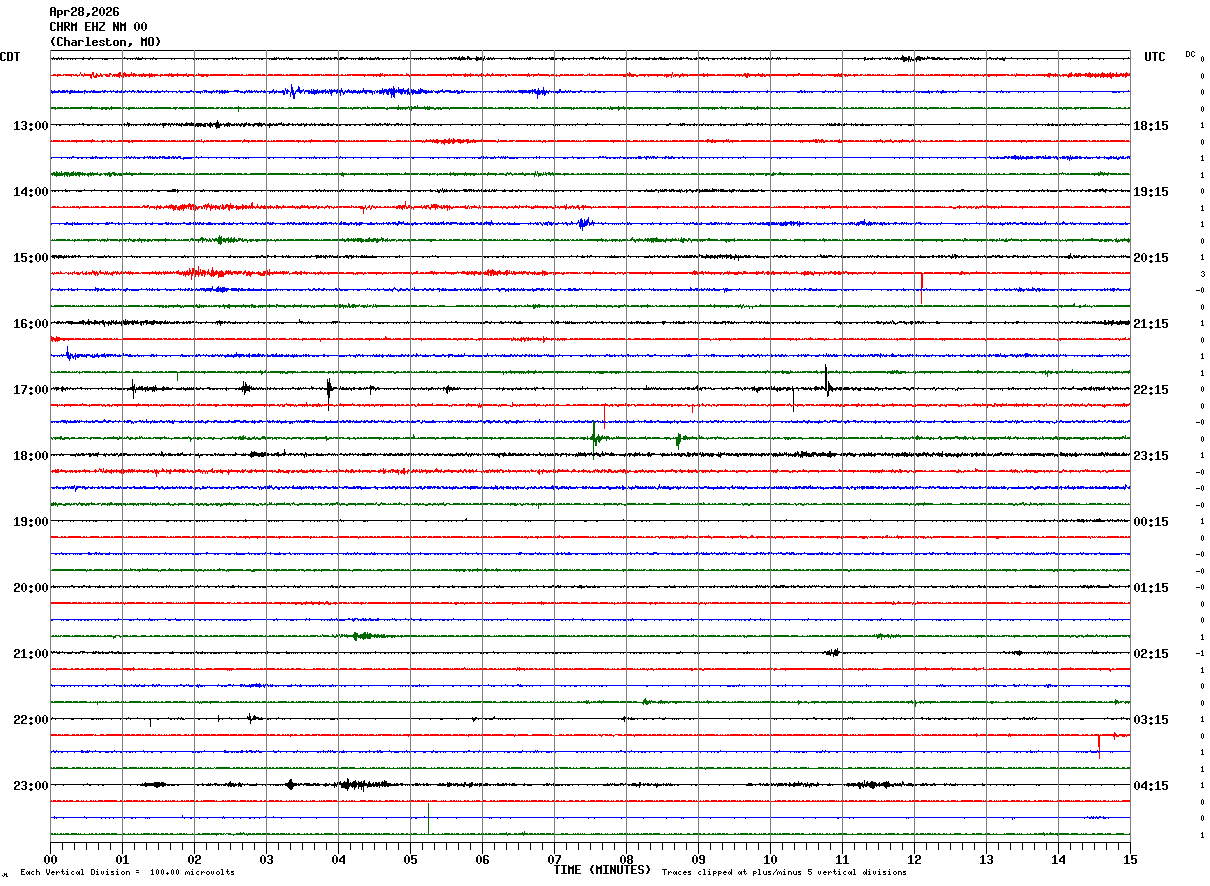Viewport: 1210px width, 886px height.
Task: Click the 23:15 UTC time label
Action: (1151, 456)
